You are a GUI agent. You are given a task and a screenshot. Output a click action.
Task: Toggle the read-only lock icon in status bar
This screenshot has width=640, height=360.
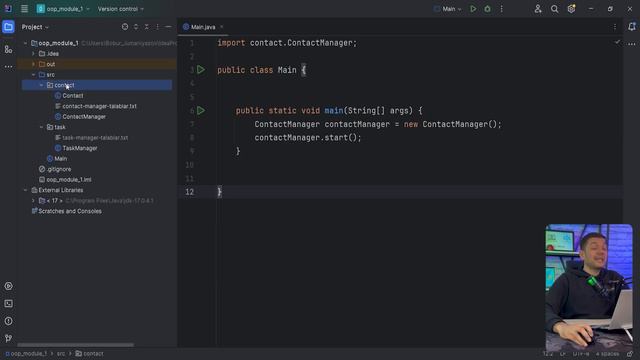point(630,354)
